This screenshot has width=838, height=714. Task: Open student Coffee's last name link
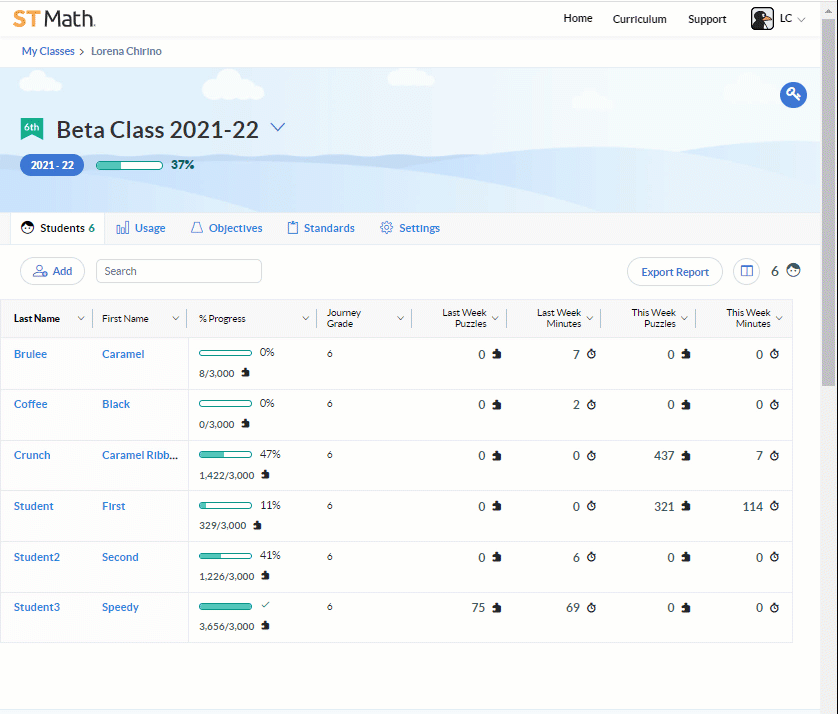click(x=30, y=404)
